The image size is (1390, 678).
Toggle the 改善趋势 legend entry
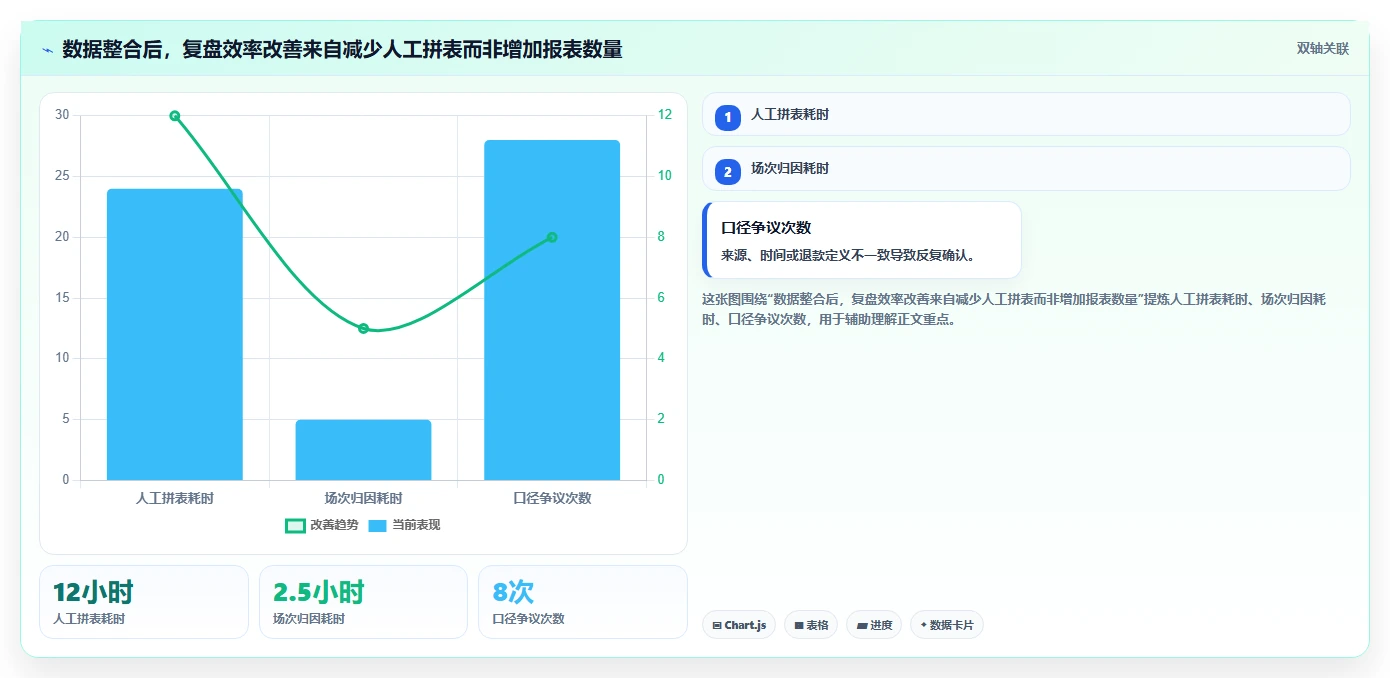coord(321,525)
